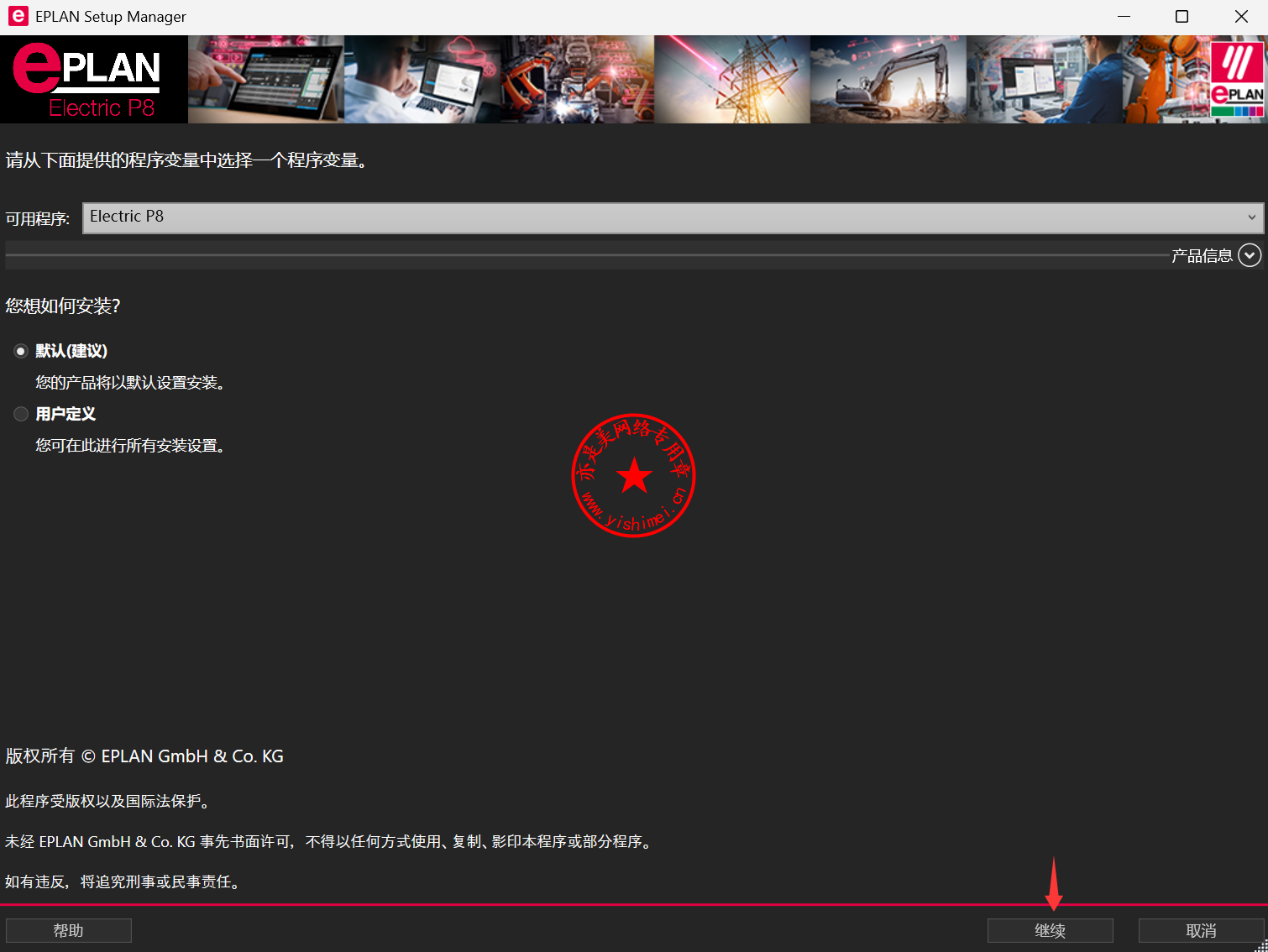Click 继续 to proceed with installation
The height and width of the screenshot is (952, 1268).
coord(1050,930)
